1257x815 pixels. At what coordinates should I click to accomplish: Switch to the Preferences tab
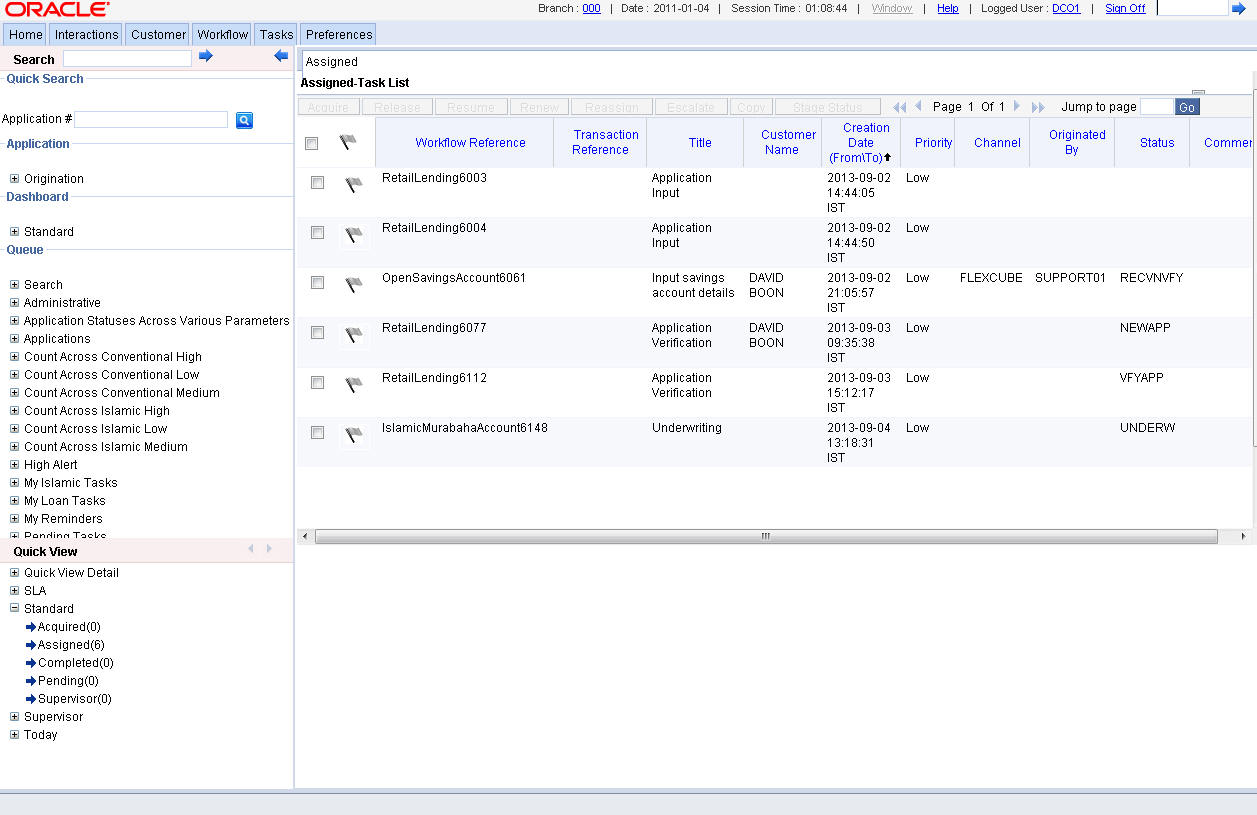coord(339,34)
